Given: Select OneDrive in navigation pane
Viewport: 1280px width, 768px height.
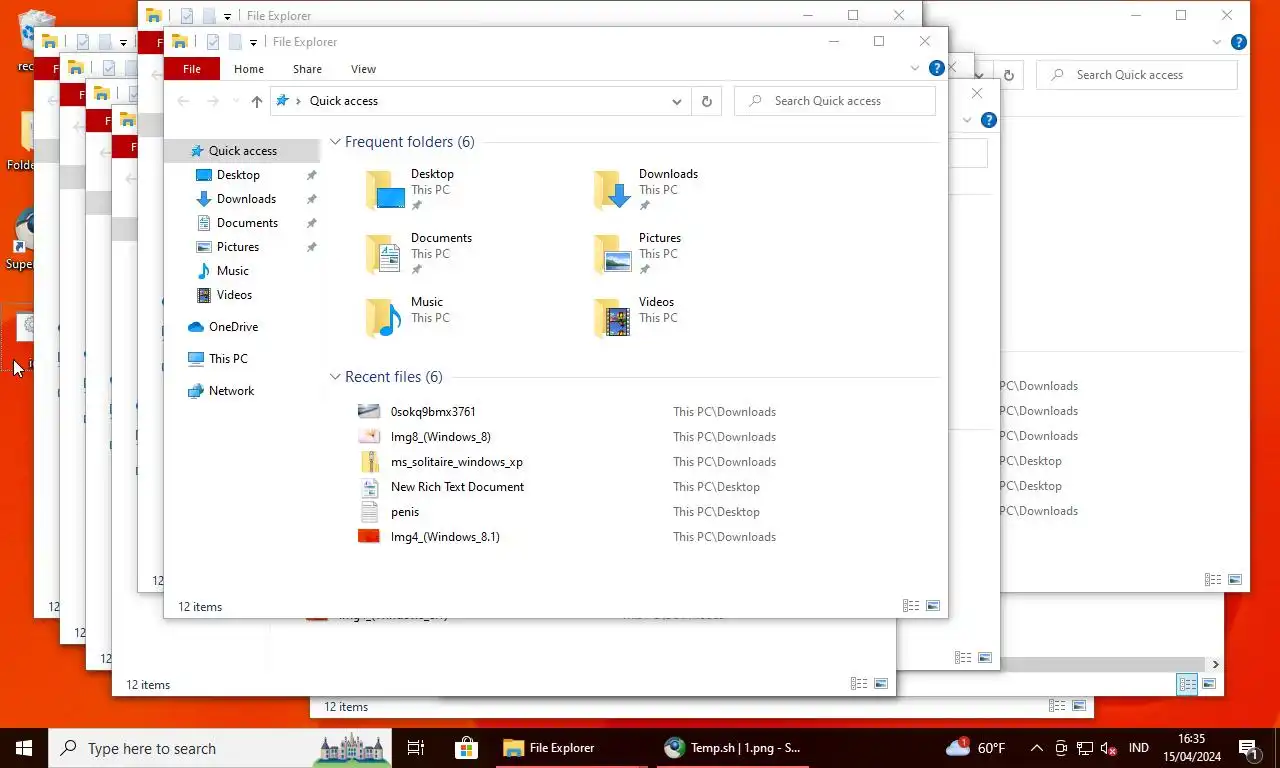Looking at the screenshot, I should [x=233, y=327].
